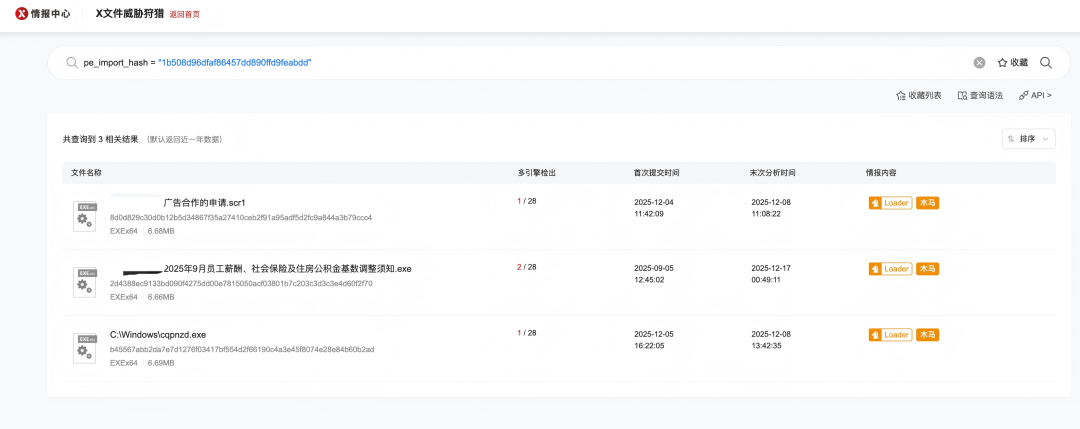Open file 2025年9月员工薪酬 notice .exe

[x=287, y=269]
